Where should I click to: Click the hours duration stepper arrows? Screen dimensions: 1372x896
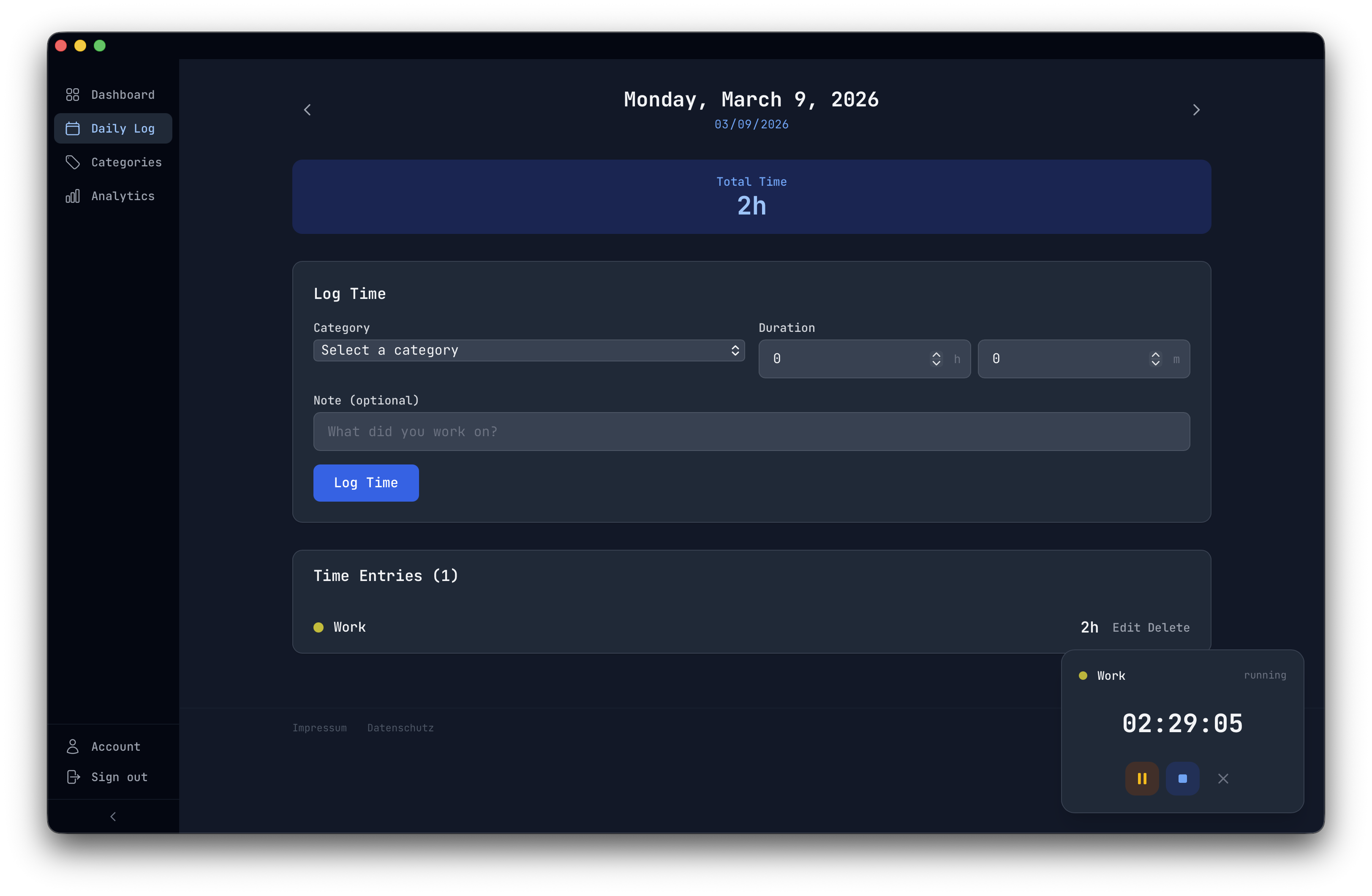tap(936, 359)
